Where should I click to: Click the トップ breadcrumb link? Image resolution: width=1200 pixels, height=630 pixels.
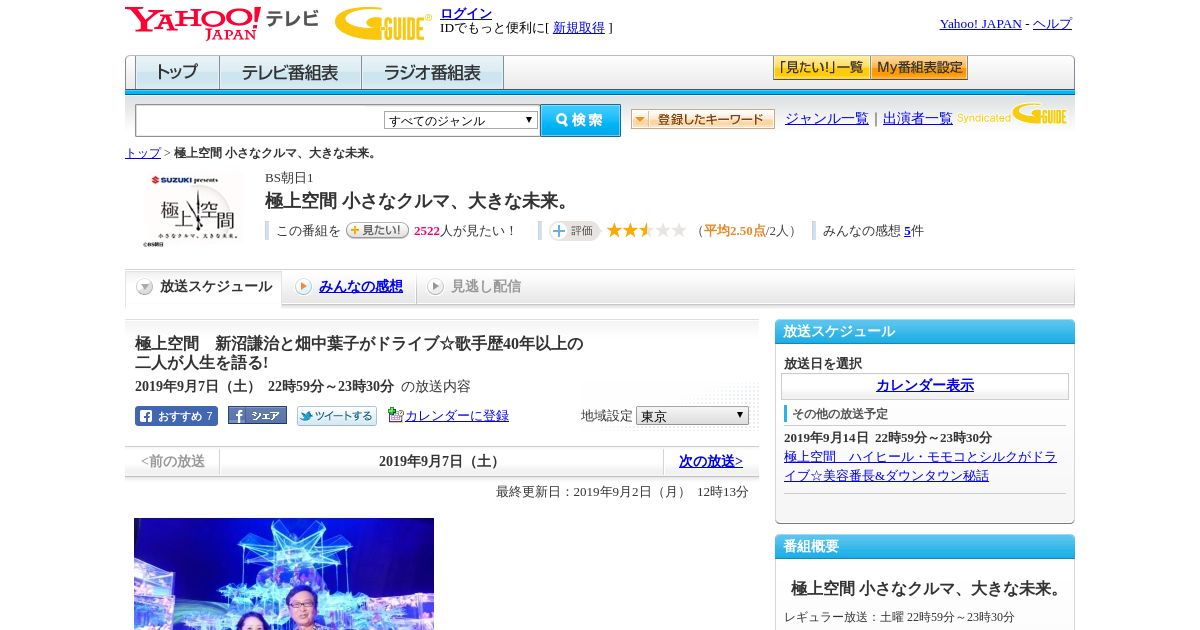pos(143,153)
